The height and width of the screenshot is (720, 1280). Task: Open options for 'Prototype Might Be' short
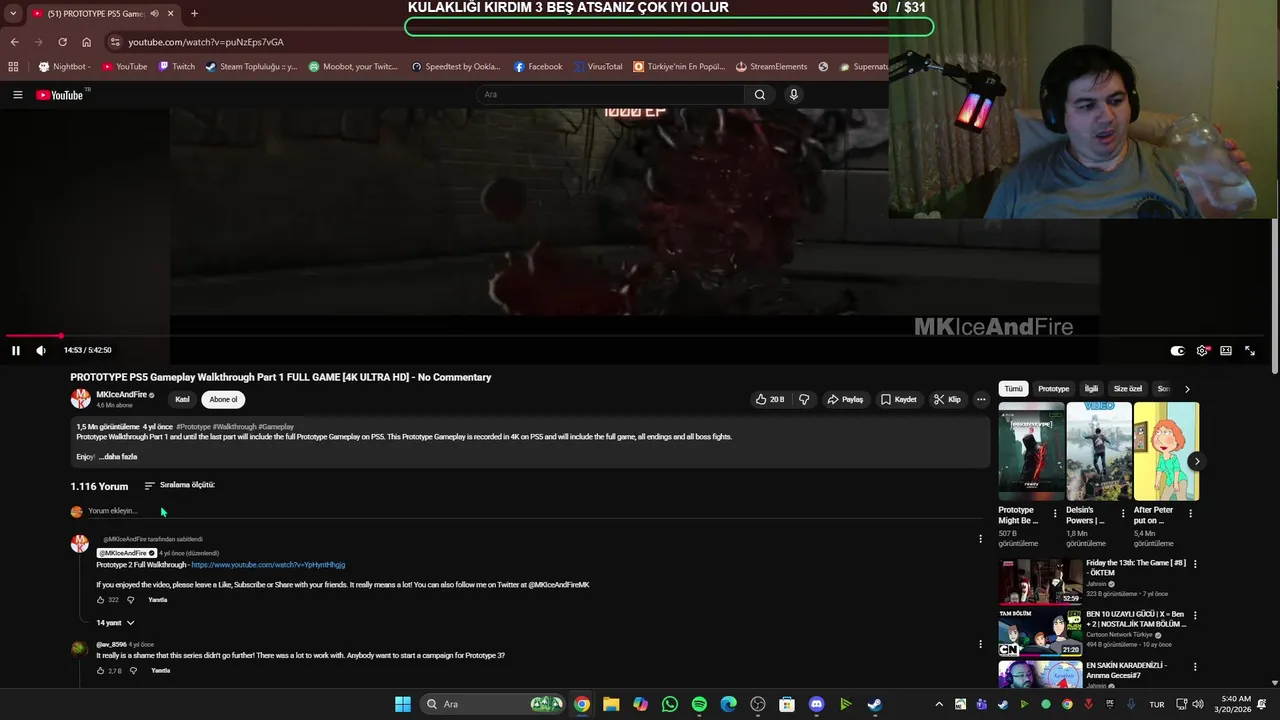tap(1055, 514)
